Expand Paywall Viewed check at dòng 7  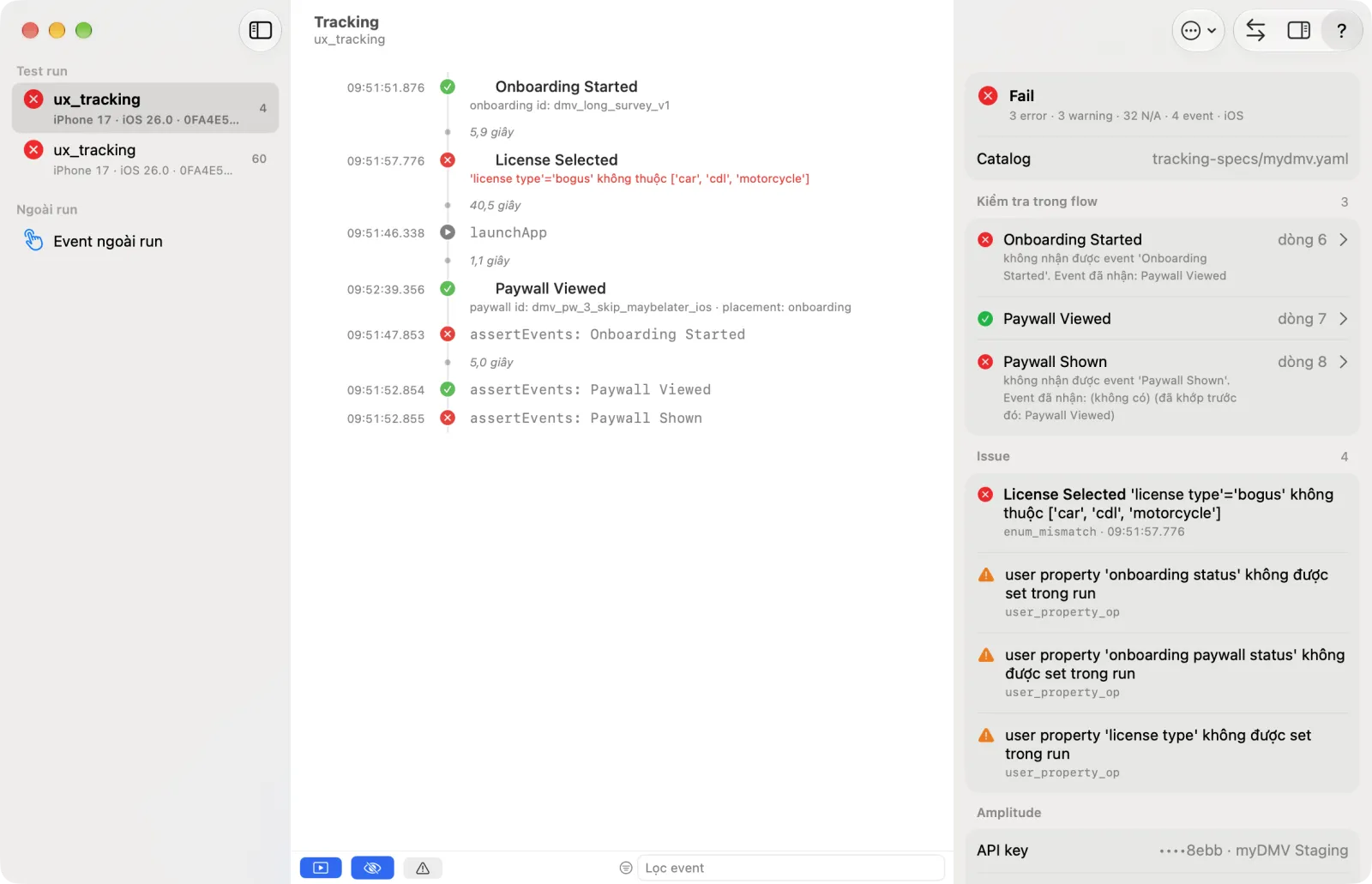coord(1162,319)
